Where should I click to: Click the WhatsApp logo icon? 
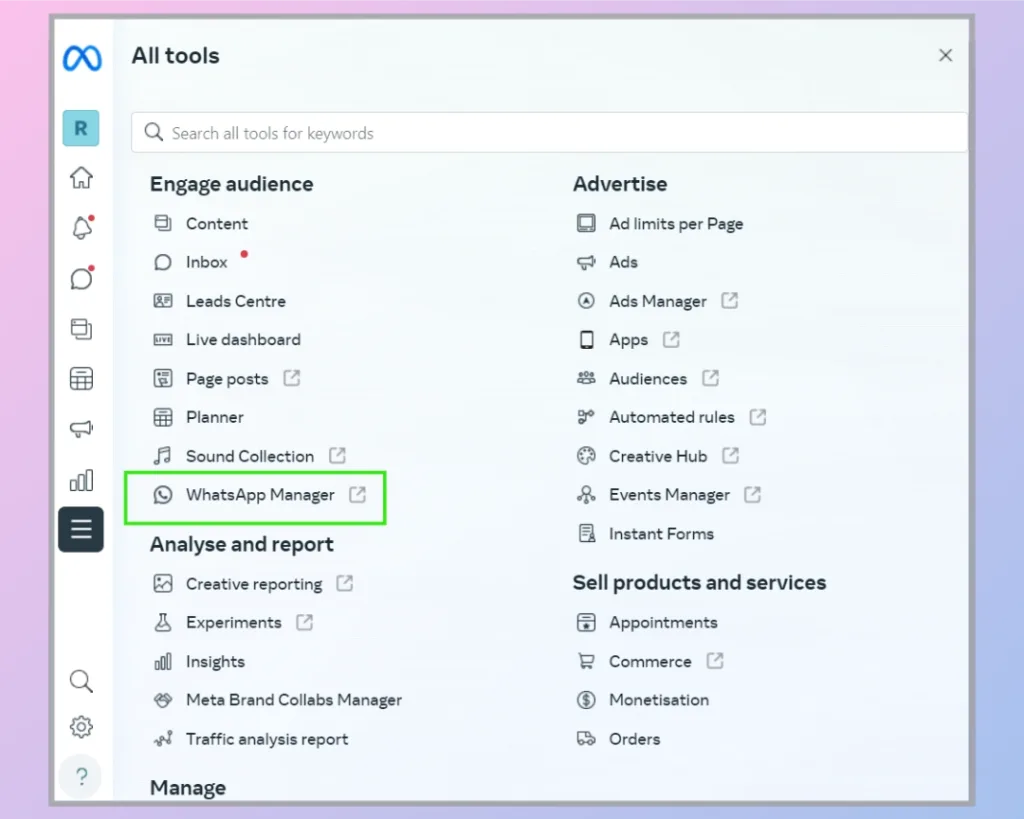pos(163,495)
